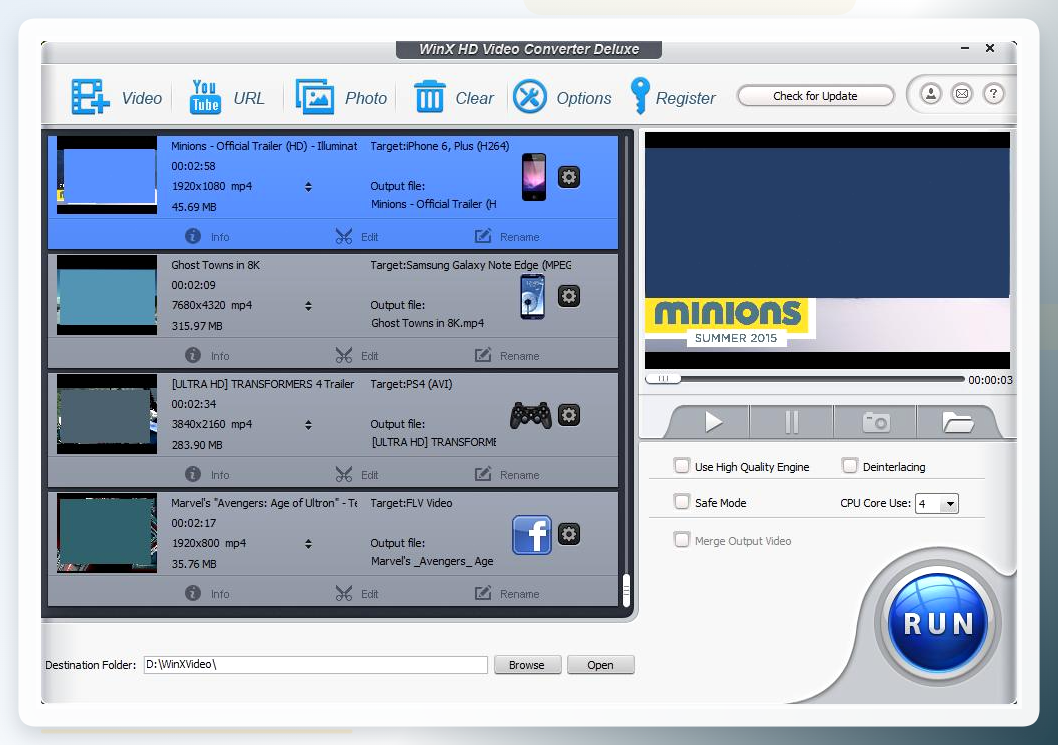This screenshot has width=1058, height=745.
Task: Clear the video list with trash icon
Action: click(x=453, y=98)
